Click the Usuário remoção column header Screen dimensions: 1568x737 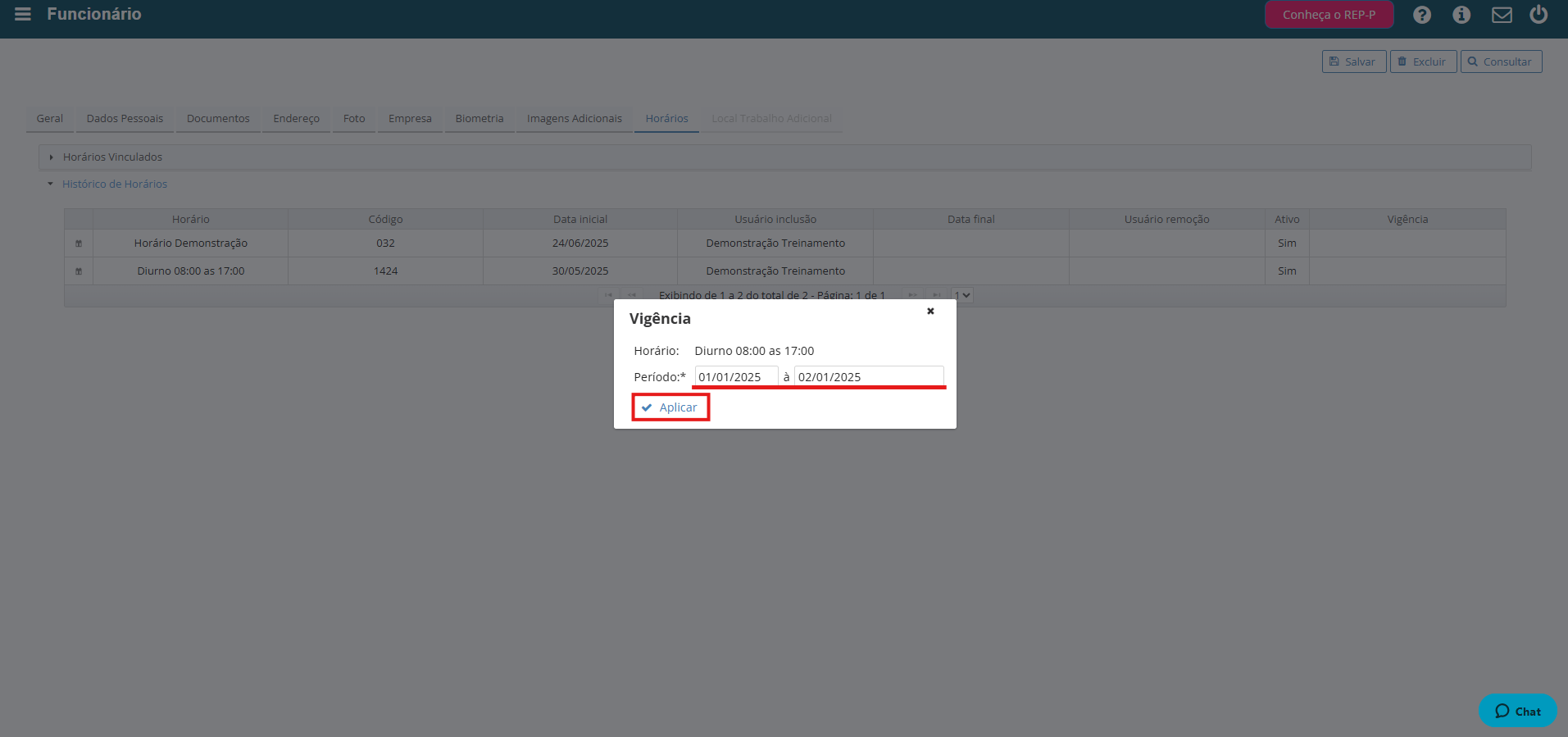click(x=1167, y=219)
